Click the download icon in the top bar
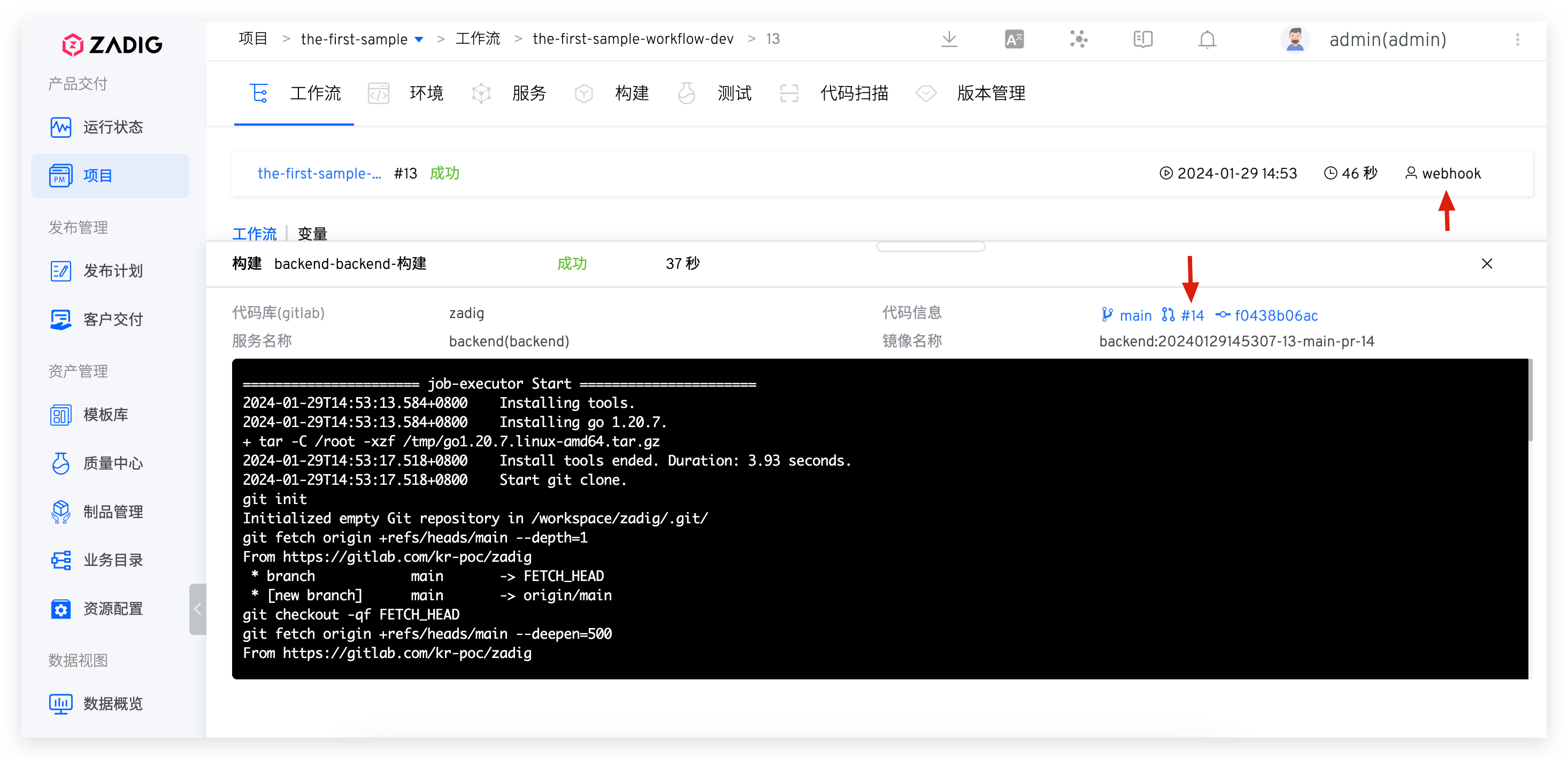The height and width of the screenshot is (759, 1568). 950,39
